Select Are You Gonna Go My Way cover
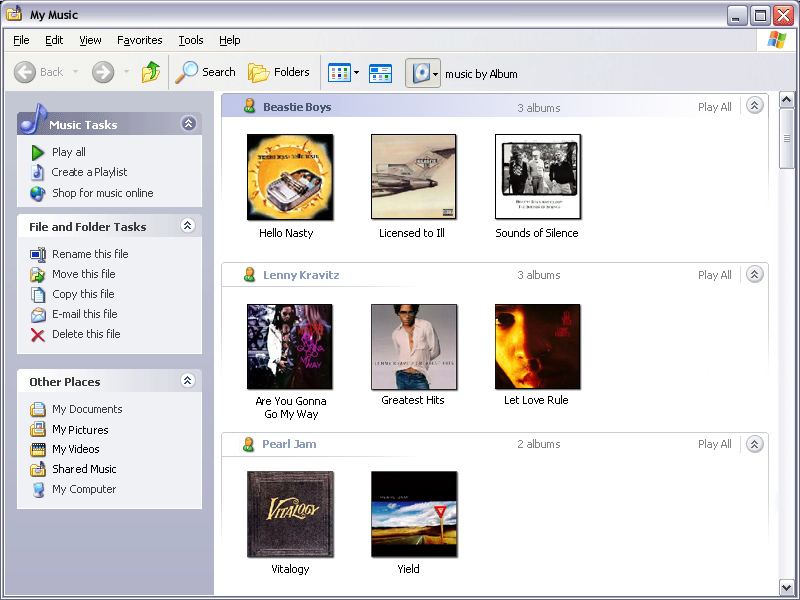The image size is (800, 600). tap(289, 346)
